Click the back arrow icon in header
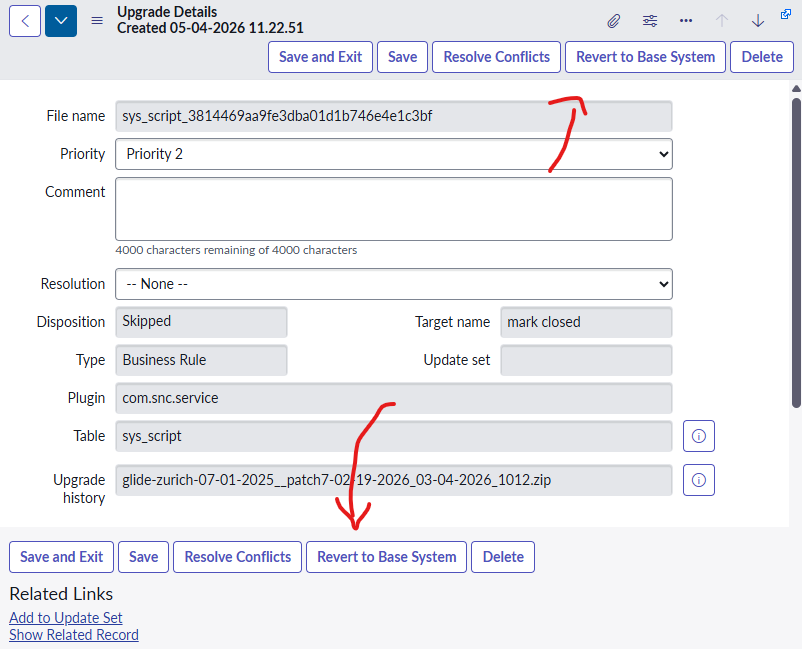 pyautogui.click(x=25, y=20)
